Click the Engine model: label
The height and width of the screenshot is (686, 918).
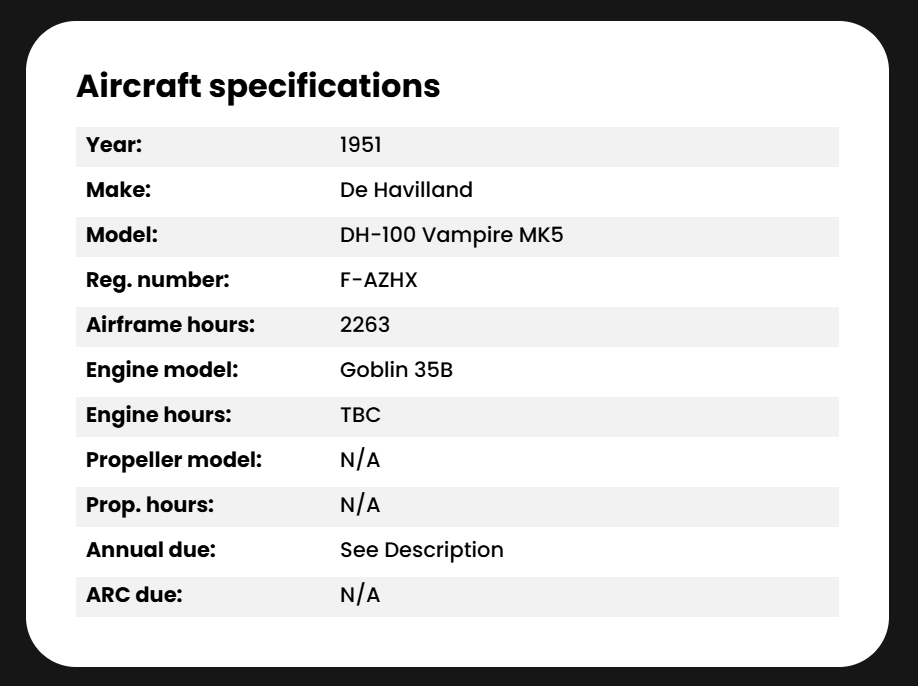pos(162,371)
